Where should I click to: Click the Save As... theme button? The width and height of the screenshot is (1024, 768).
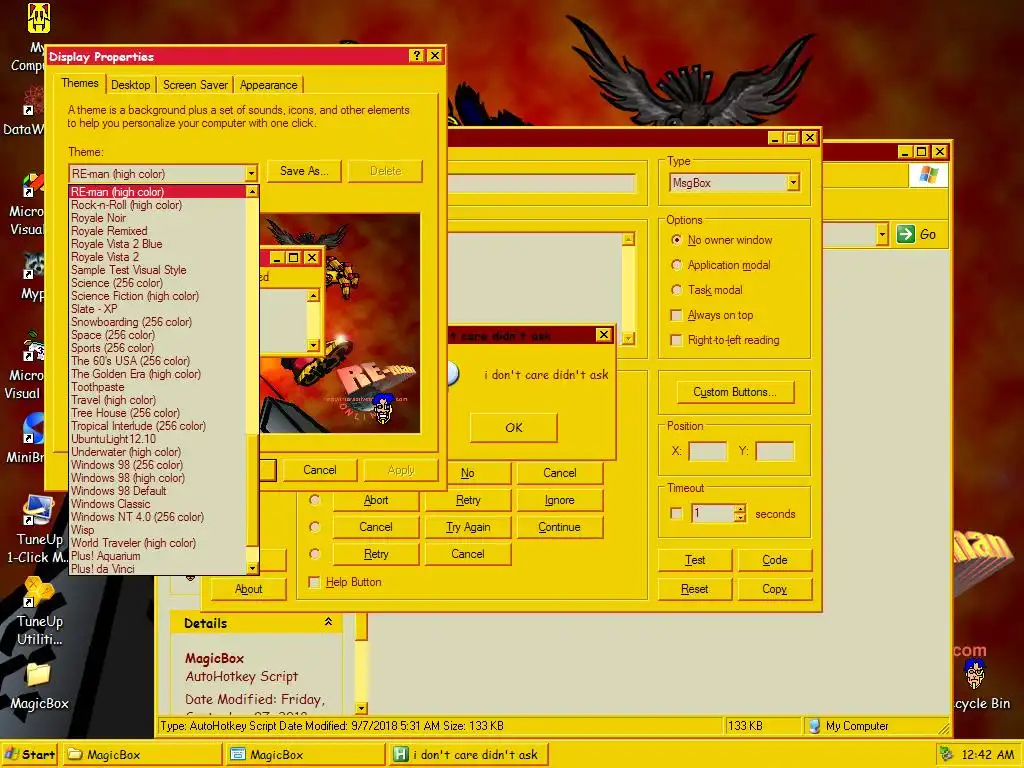tap(304, 171)
